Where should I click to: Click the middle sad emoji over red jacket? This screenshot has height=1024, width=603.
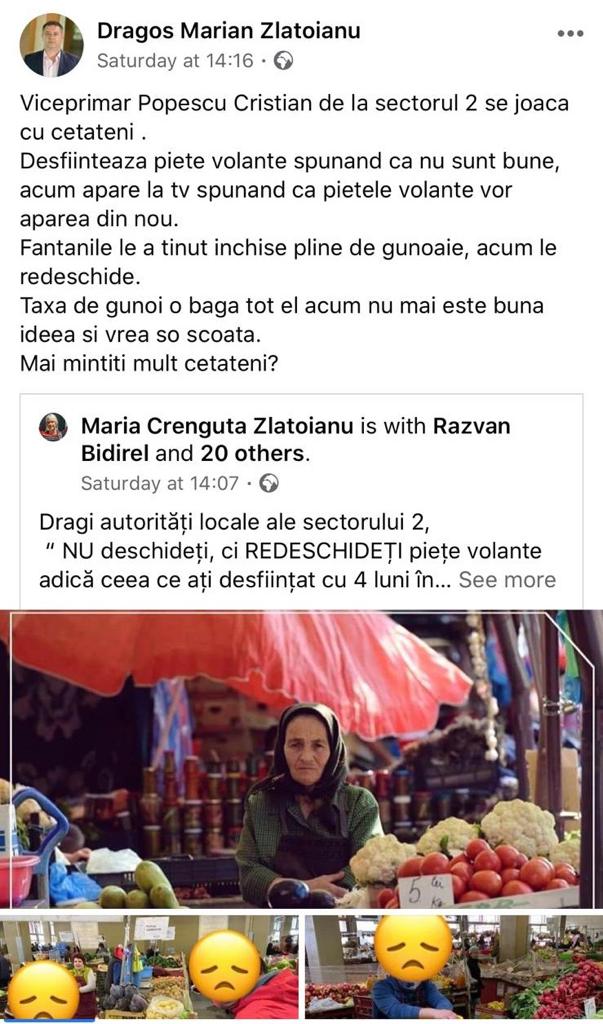click(226, 965)
